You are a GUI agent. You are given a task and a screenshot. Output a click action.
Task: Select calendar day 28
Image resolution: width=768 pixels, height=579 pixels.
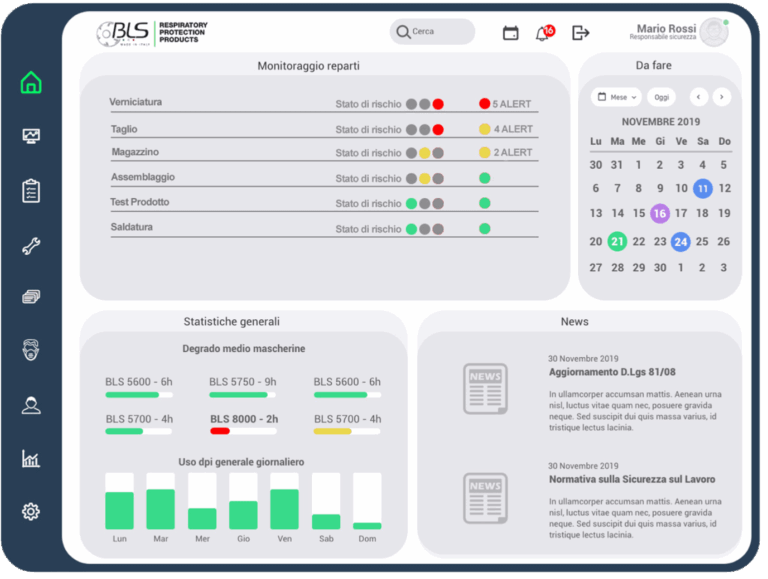pos(617,268)
